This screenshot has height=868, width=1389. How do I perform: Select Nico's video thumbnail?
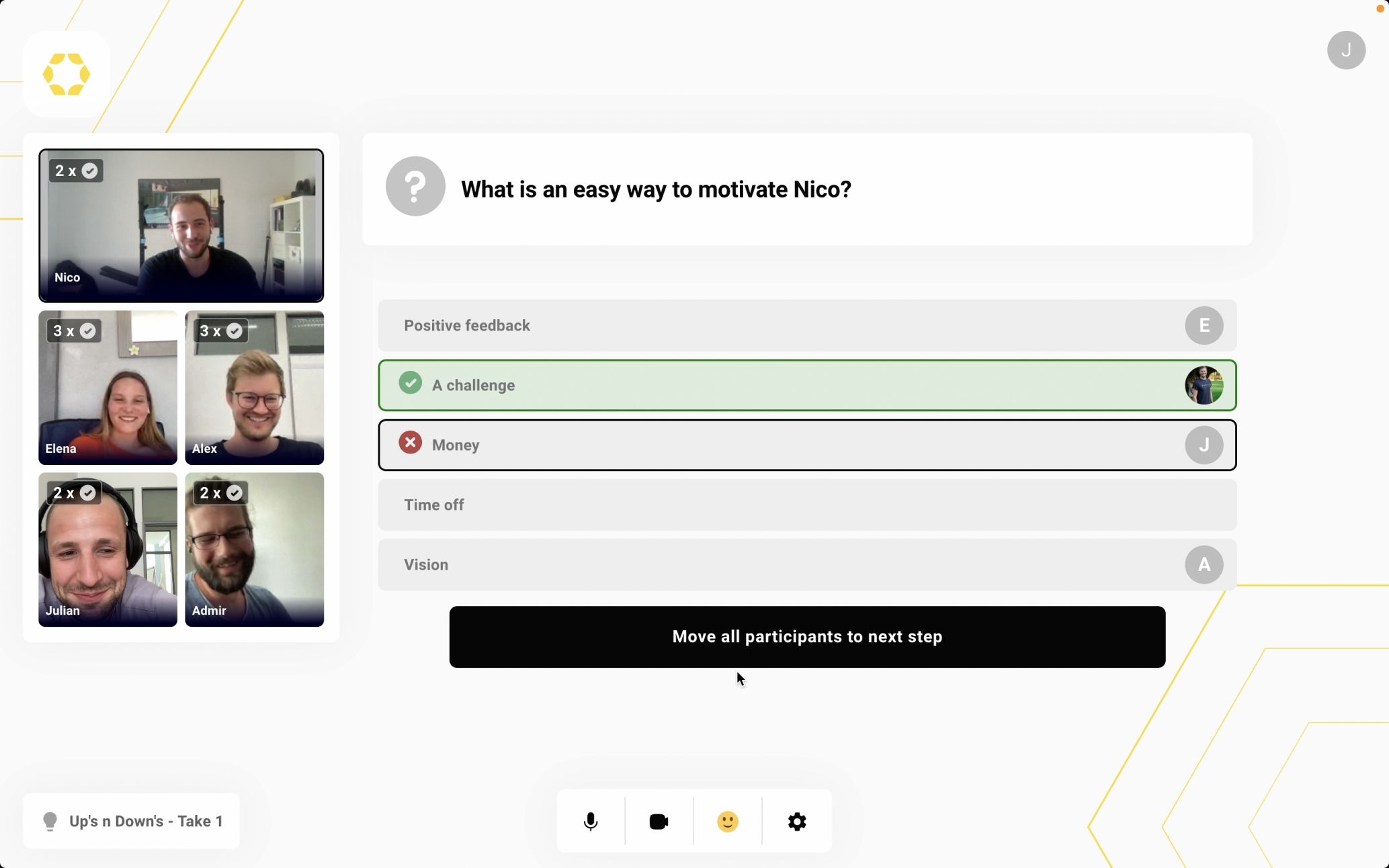pyautogui.click(x=181, y=226)
